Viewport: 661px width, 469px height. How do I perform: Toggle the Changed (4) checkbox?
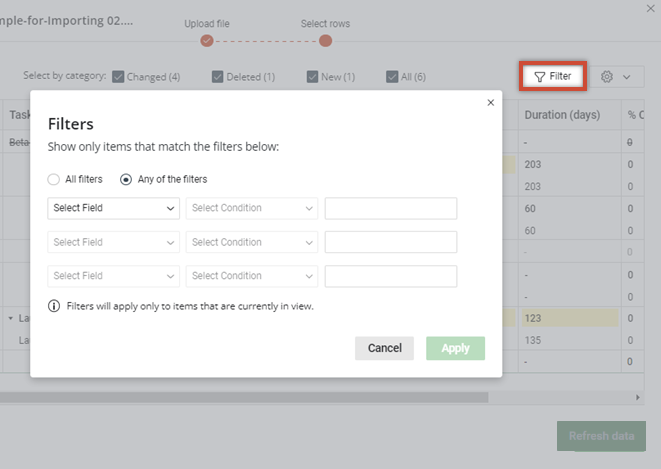pos(118,76)
